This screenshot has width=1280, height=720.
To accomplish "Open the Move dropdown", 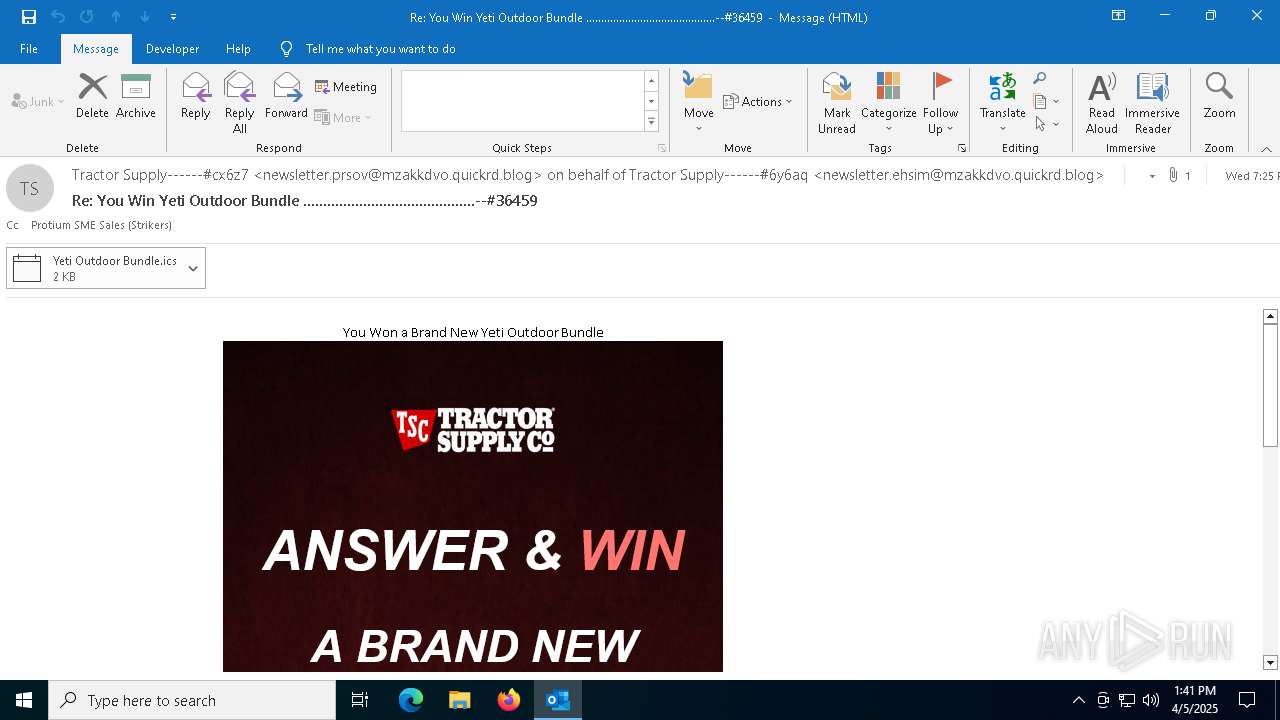I will [699, 103].
